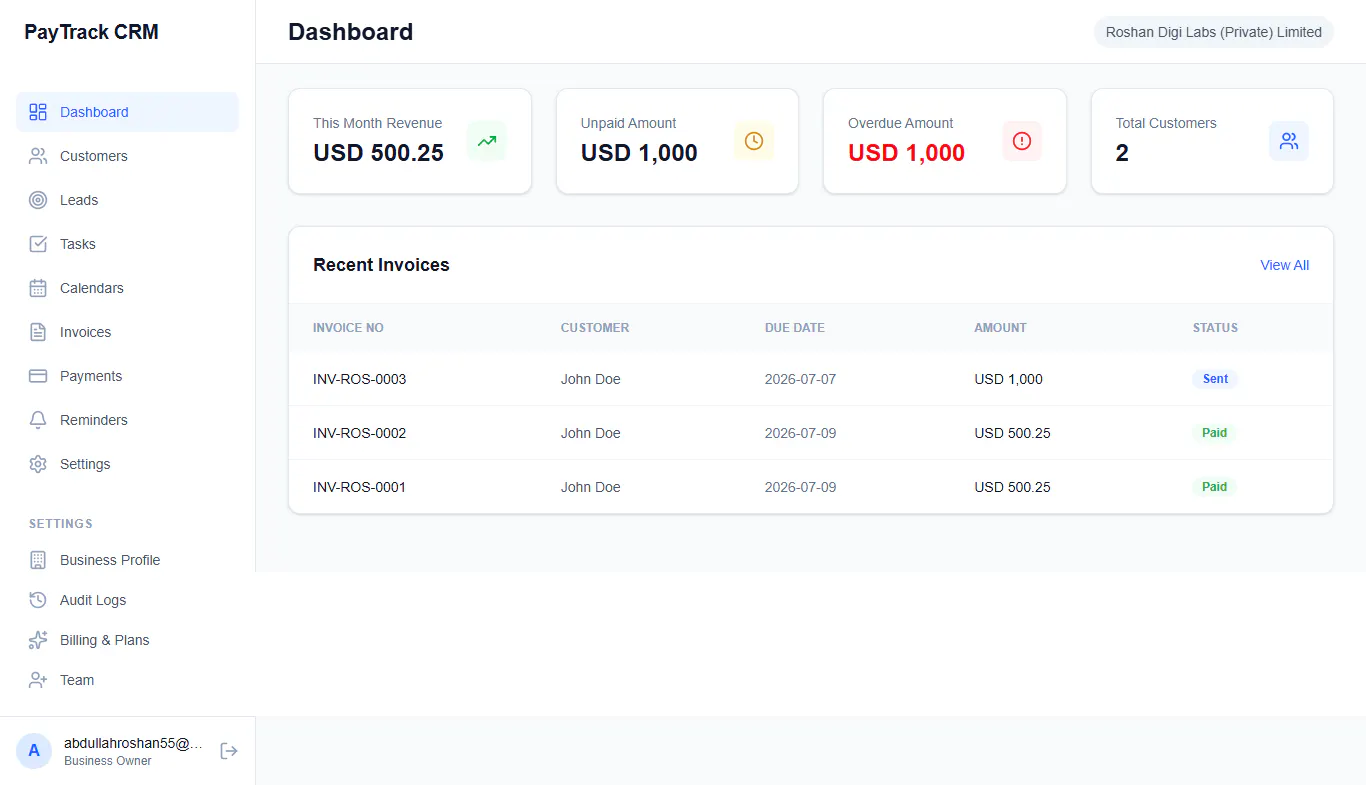The height and width of the screenshot is (785, 1366).
Task: Open Calendars from the sidebar
Action: coord(127,288)
